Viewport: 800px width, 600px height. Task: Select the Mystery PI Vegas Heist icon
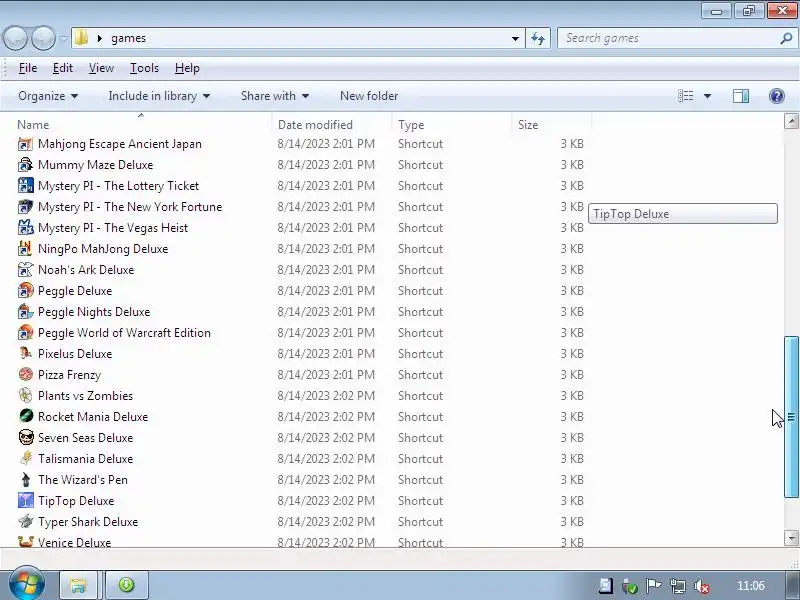[x=26, y=228]
